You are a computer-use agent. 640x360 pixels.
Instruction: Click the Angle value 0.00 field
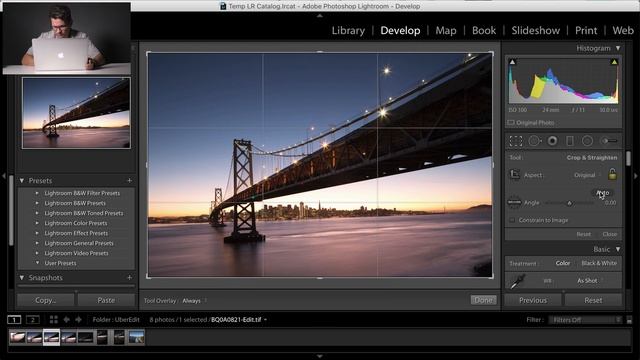(x=611, y=203)
